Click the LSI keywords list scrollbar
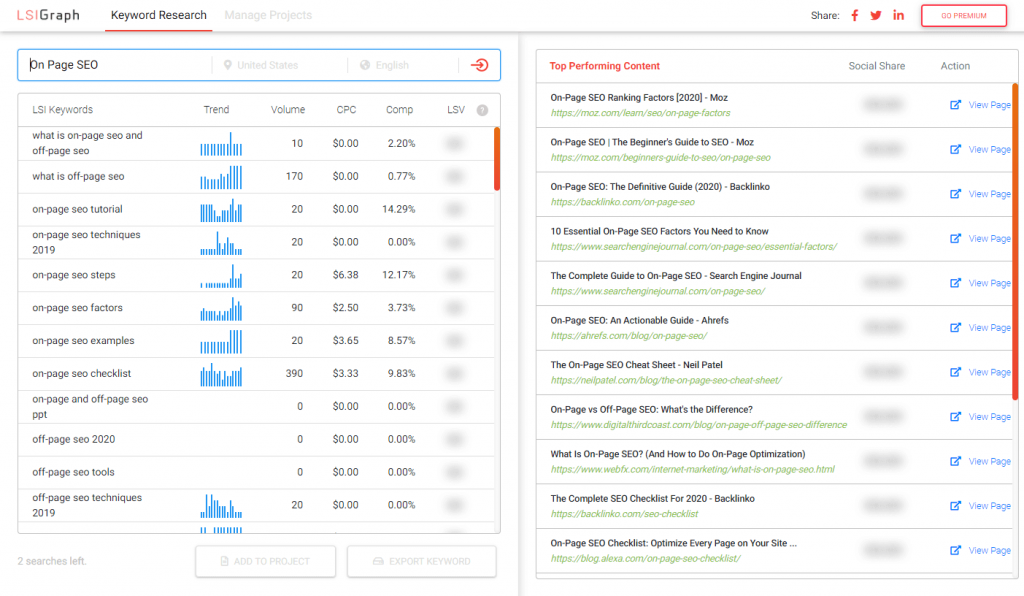This screenshot has height=596, width=1024. [x=497, y=159]
